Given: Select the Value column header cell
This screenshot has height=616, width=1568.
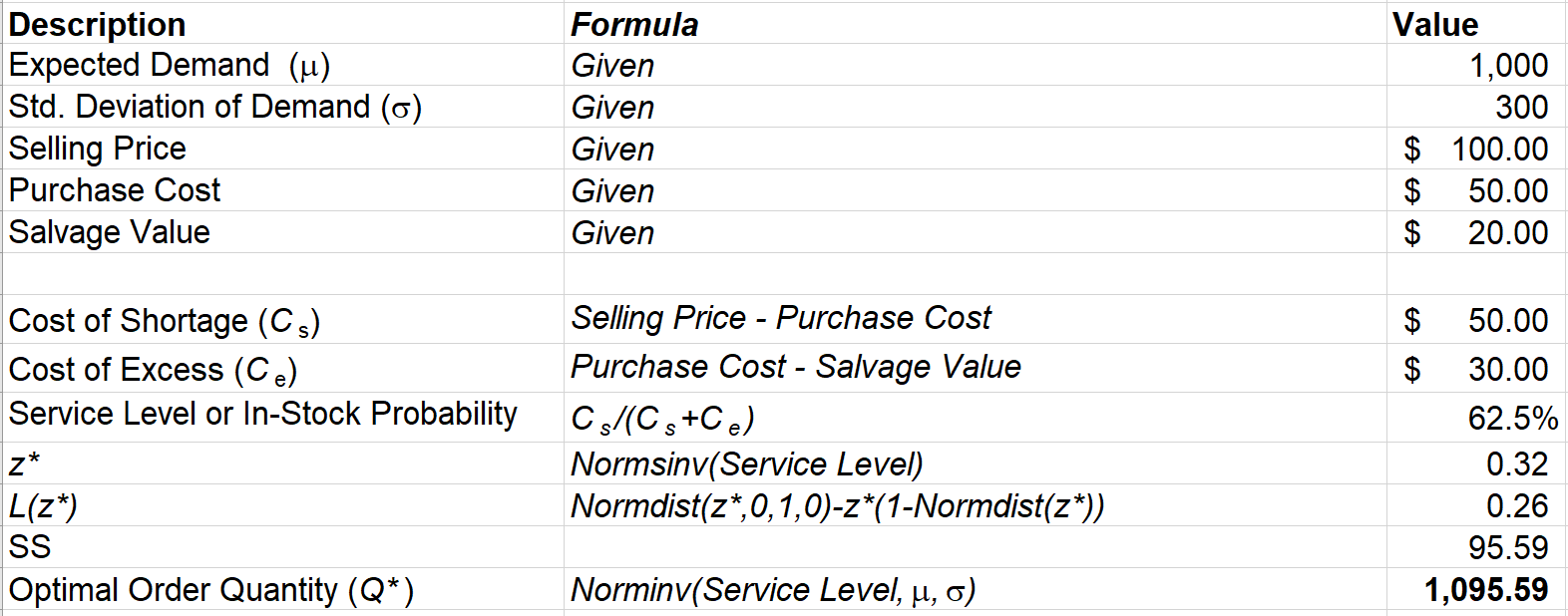Looking at the screenshot, I should tap(1476, 24).
